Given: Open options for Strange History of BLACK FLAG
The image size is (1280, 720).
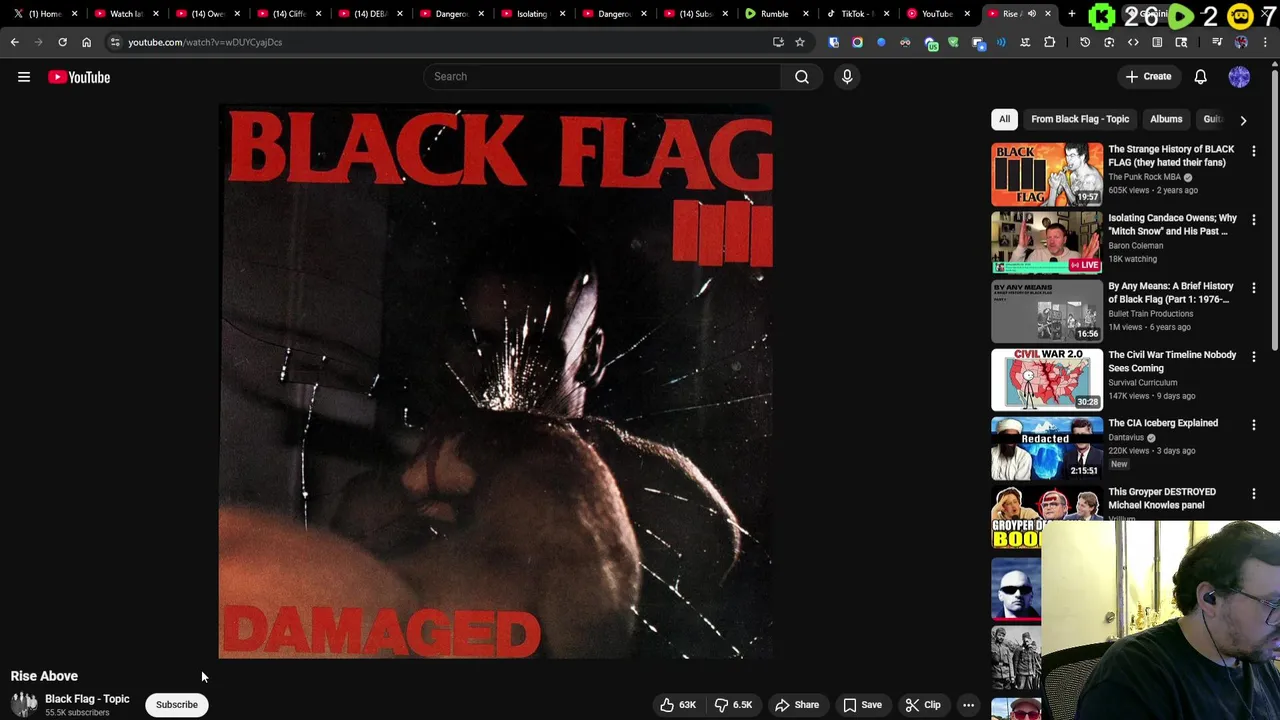Looking at the screenshot, I should click(1254, 151).
